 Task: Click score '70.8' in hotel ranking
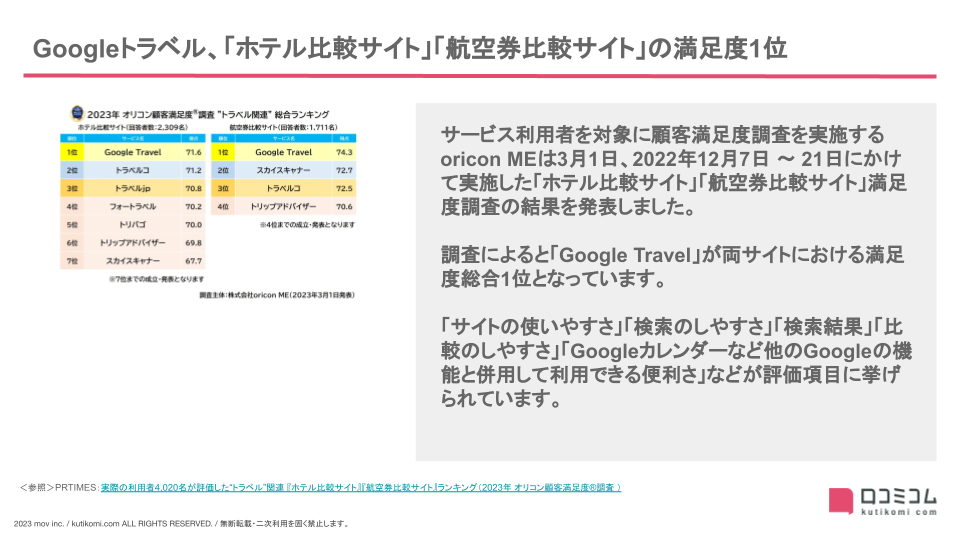pyautogui.click(x=193, y=189)
